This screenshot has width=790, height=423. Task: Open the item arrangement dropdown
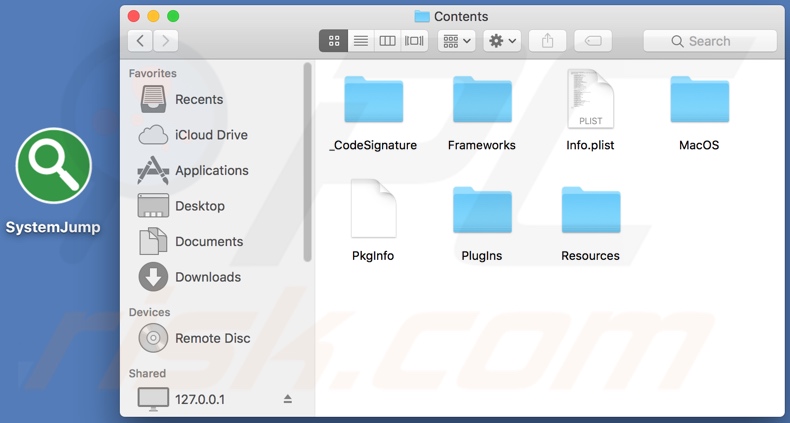coord(456,41)
